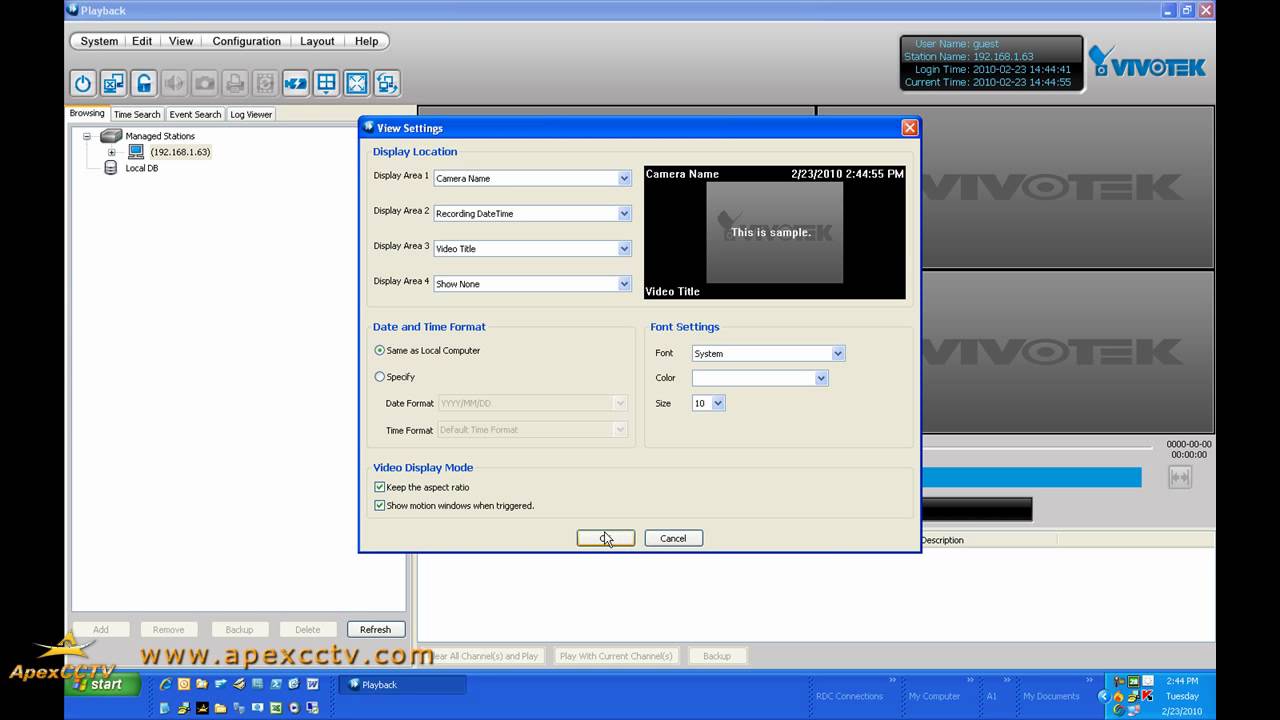Click the greyed speaker volume icon

174,84
